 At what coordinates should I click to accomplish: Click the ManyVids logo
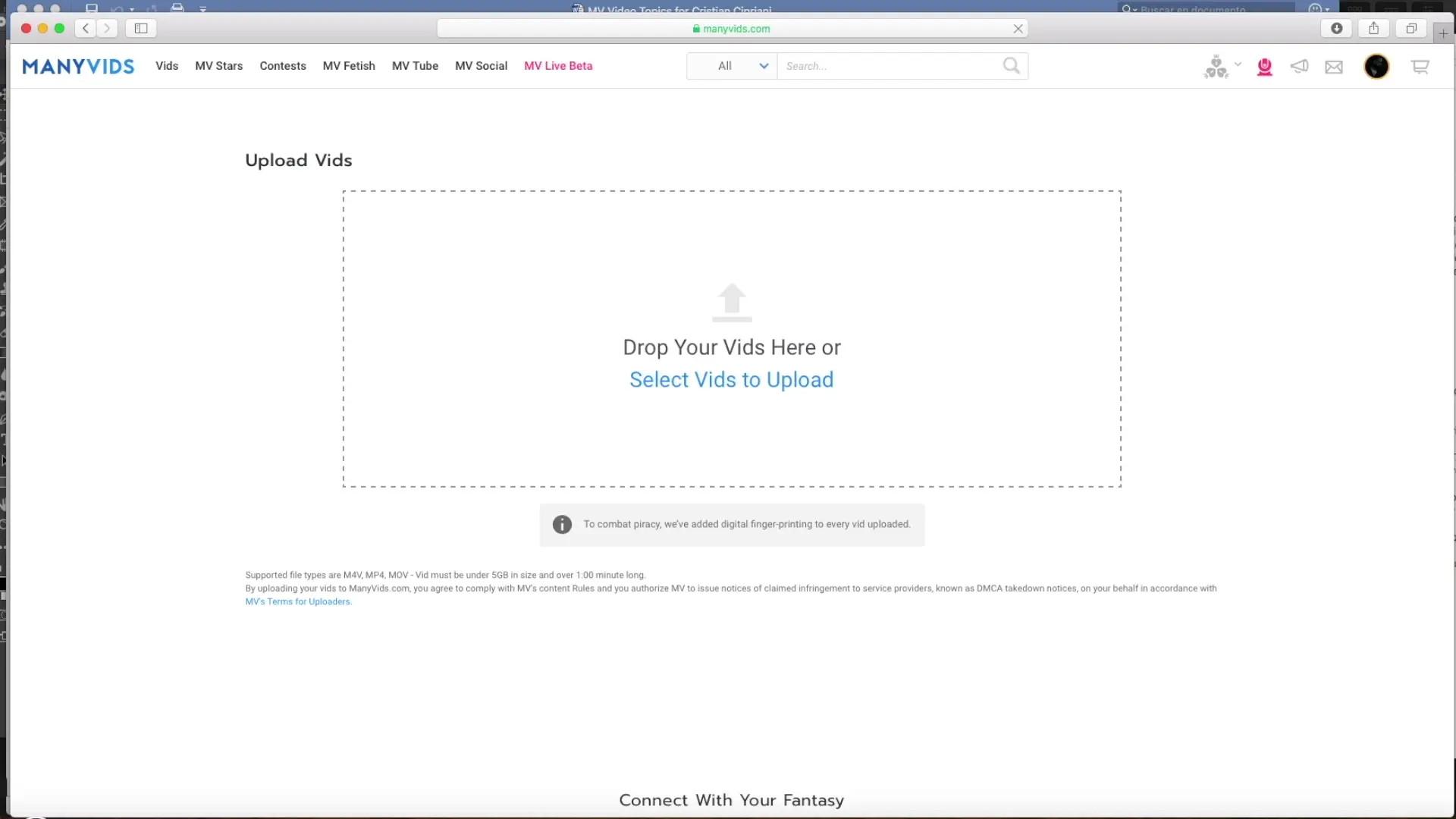pyautogui.click(x=78, y=67)
